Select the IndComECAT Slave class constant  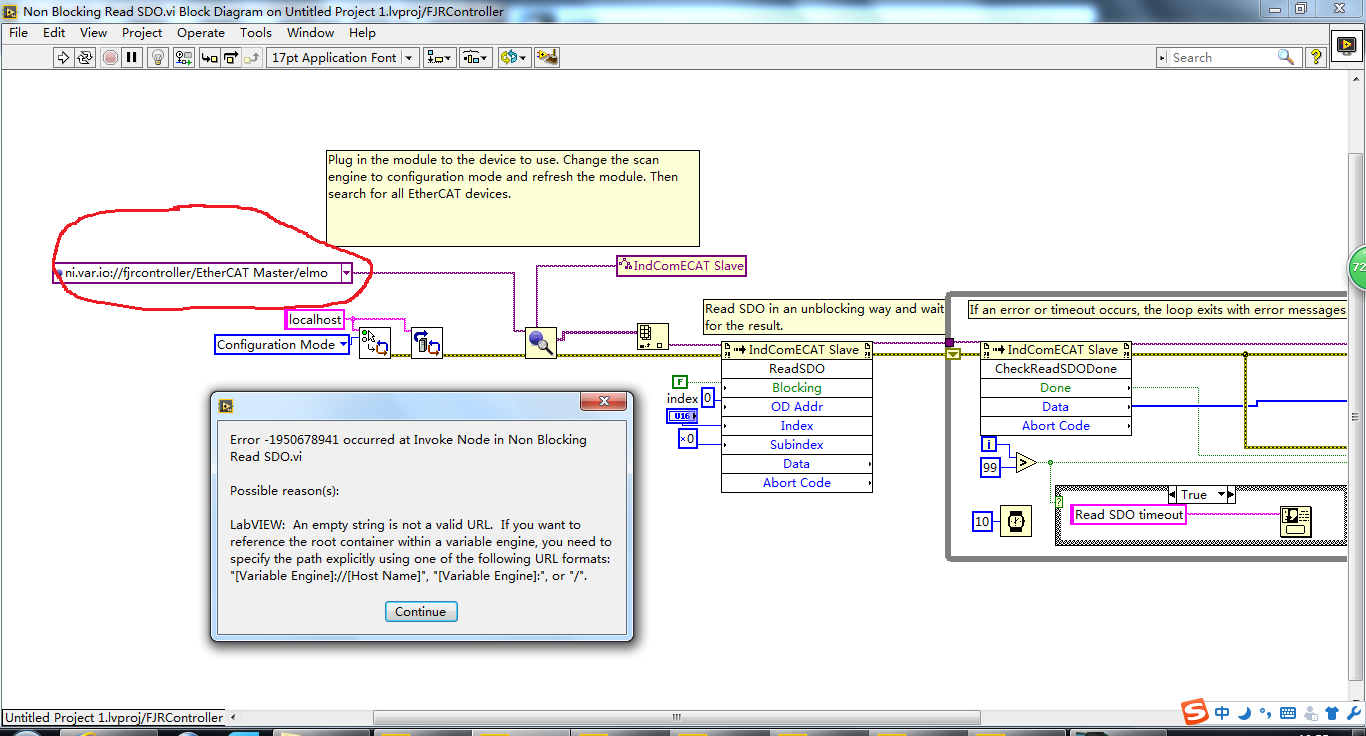681,266
